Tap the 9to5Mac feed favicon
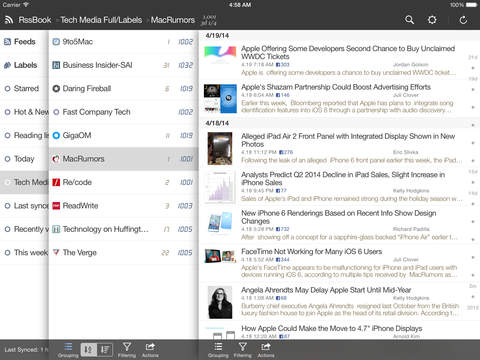 pos(56,42)
